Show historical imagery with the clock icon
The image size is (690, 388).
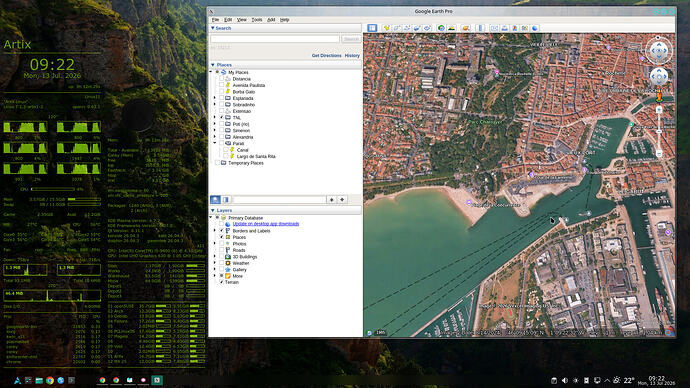pyautogui.click(x=441, y=28)
